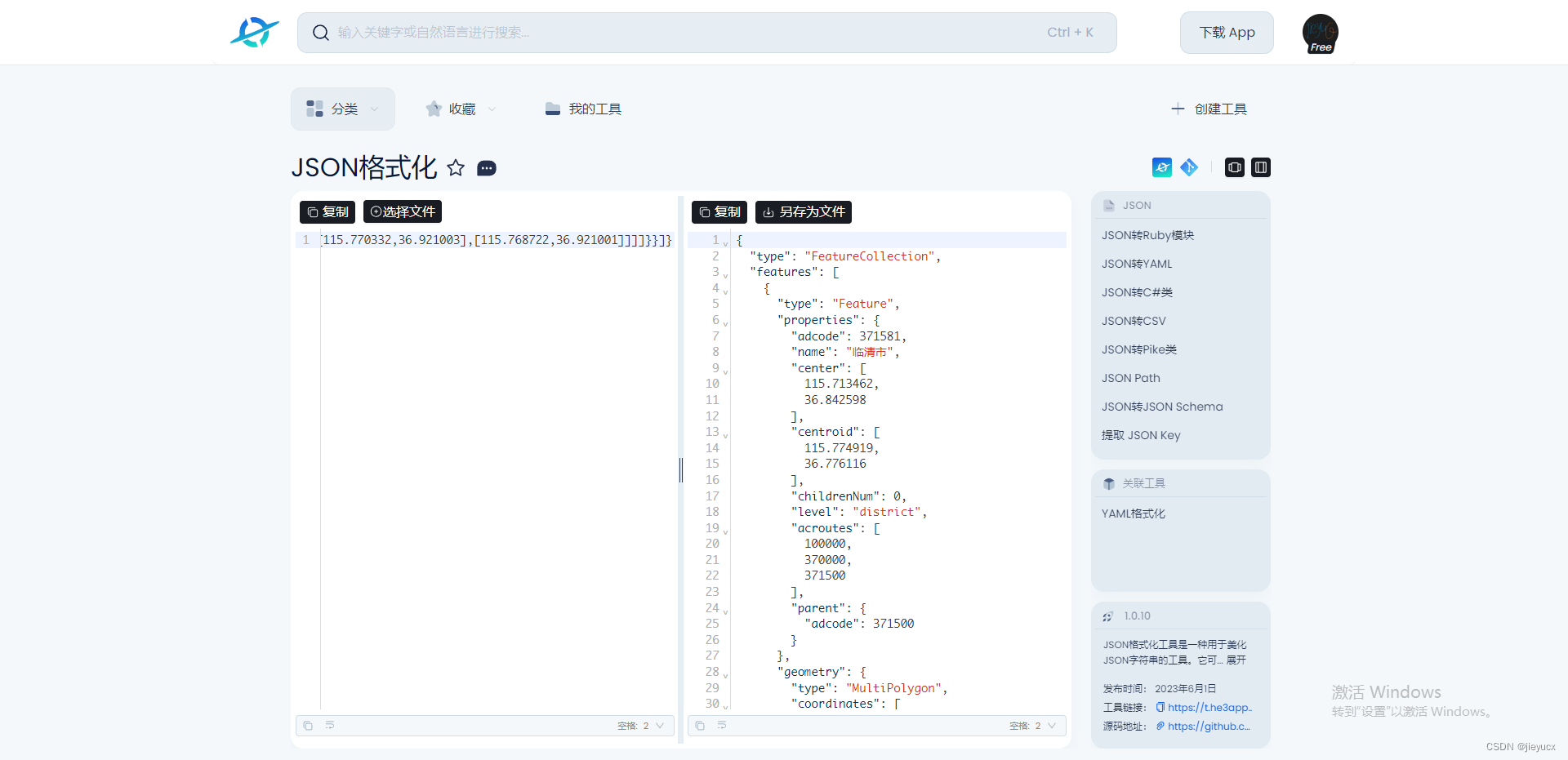Screen dimensions: 1568x760
Task: Collapse the acroutes array at line 19
Action: click(x=725, y=532)
